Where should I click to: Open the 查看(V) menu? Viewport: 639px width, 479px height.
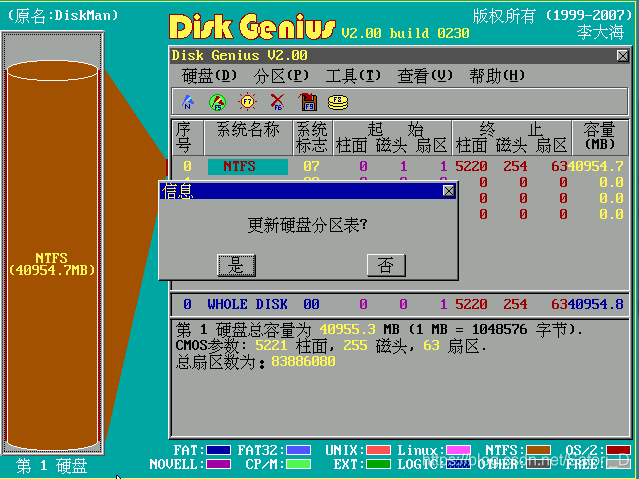coord(425,76)
